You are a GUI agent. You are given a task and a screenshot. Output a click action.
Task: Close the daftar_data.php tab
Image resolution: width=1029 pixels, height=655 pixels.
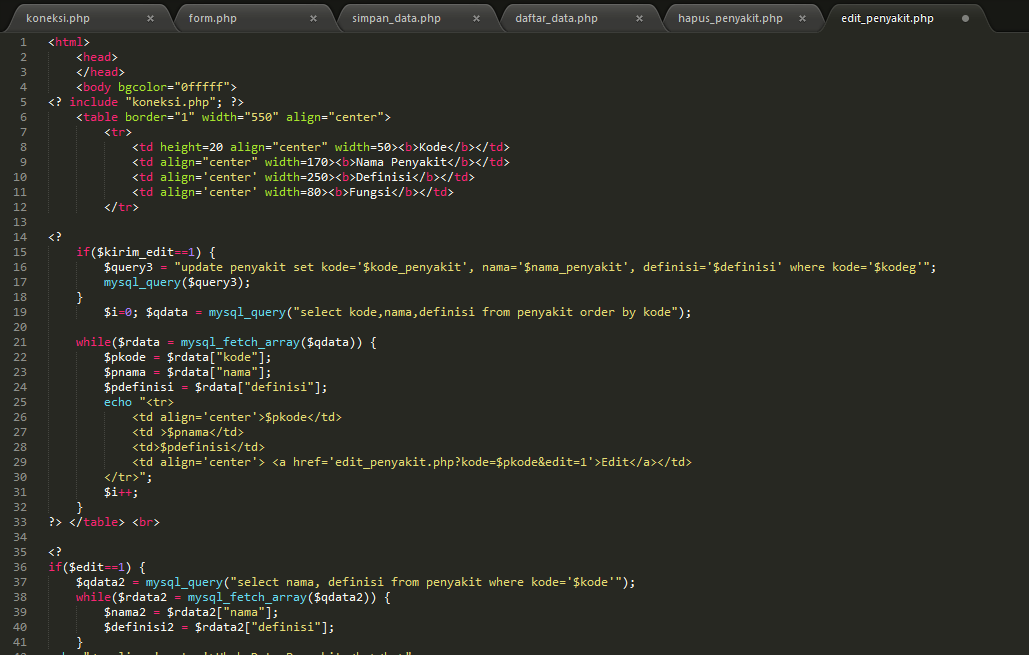click(x=639, y=17)
